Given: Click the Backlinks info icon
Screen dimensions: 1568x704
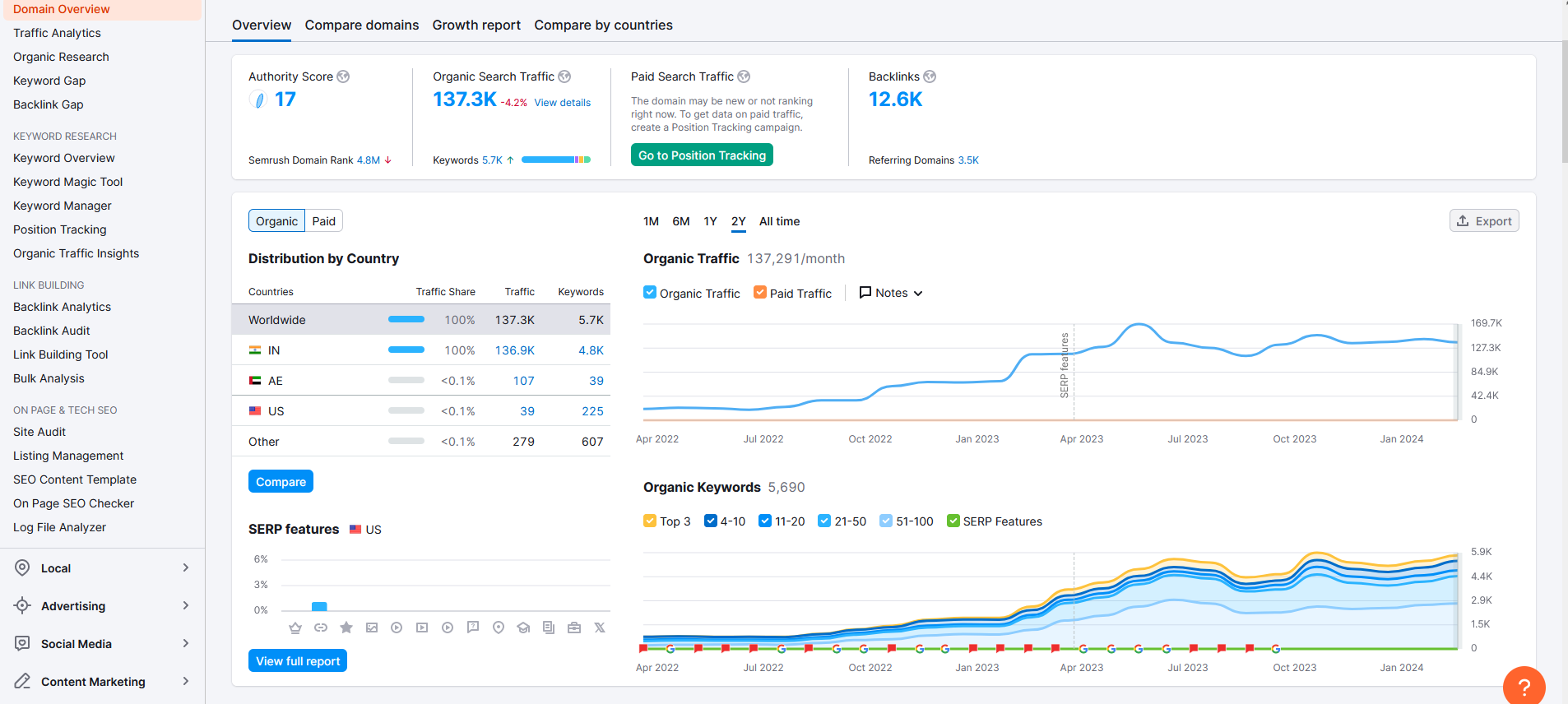Looking at the screenshot, I should point(930,76).
